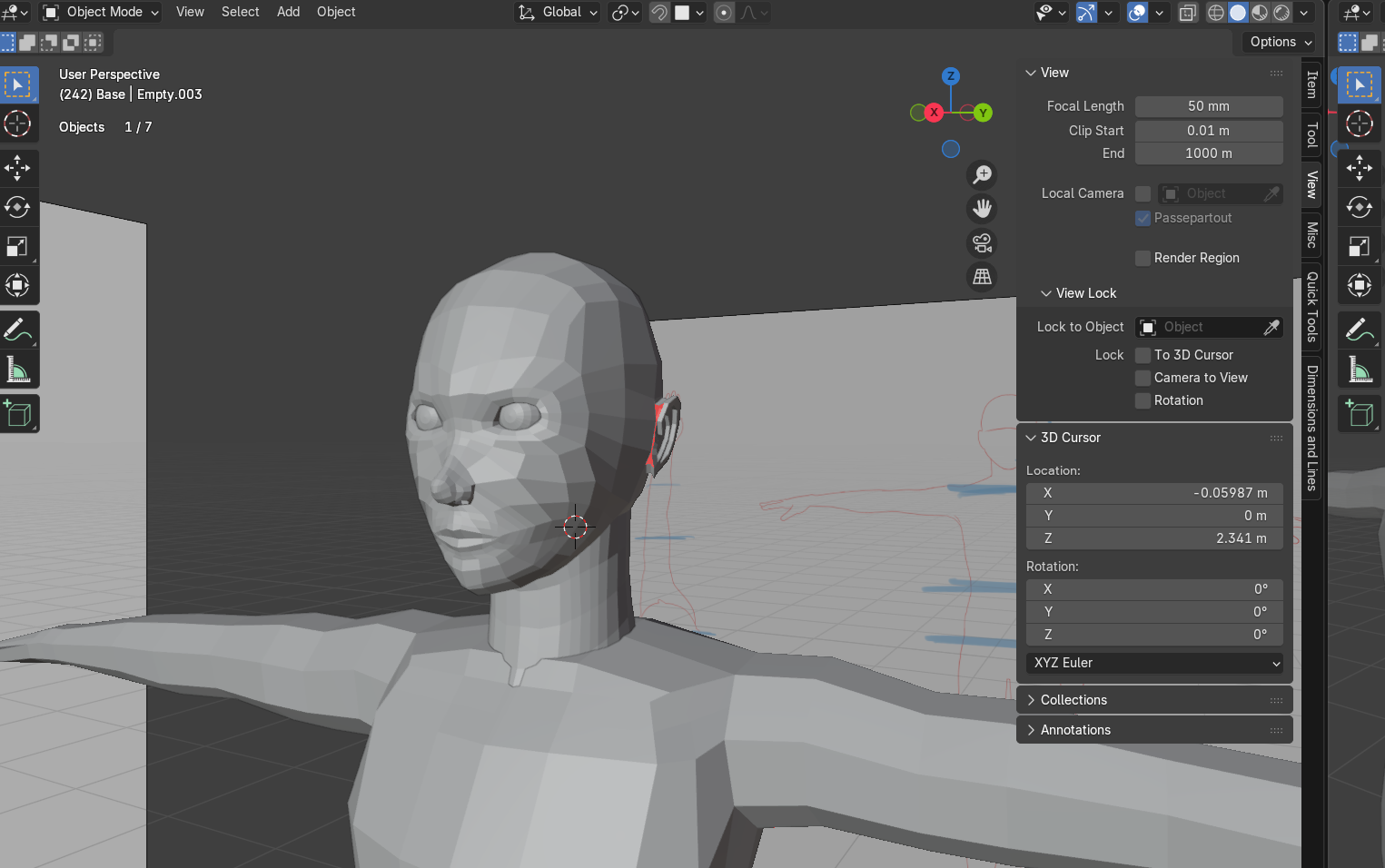Activate the Add Cube tool
Image resolution: width=1385 pixels, height=868 pixels.
point(18,414)
